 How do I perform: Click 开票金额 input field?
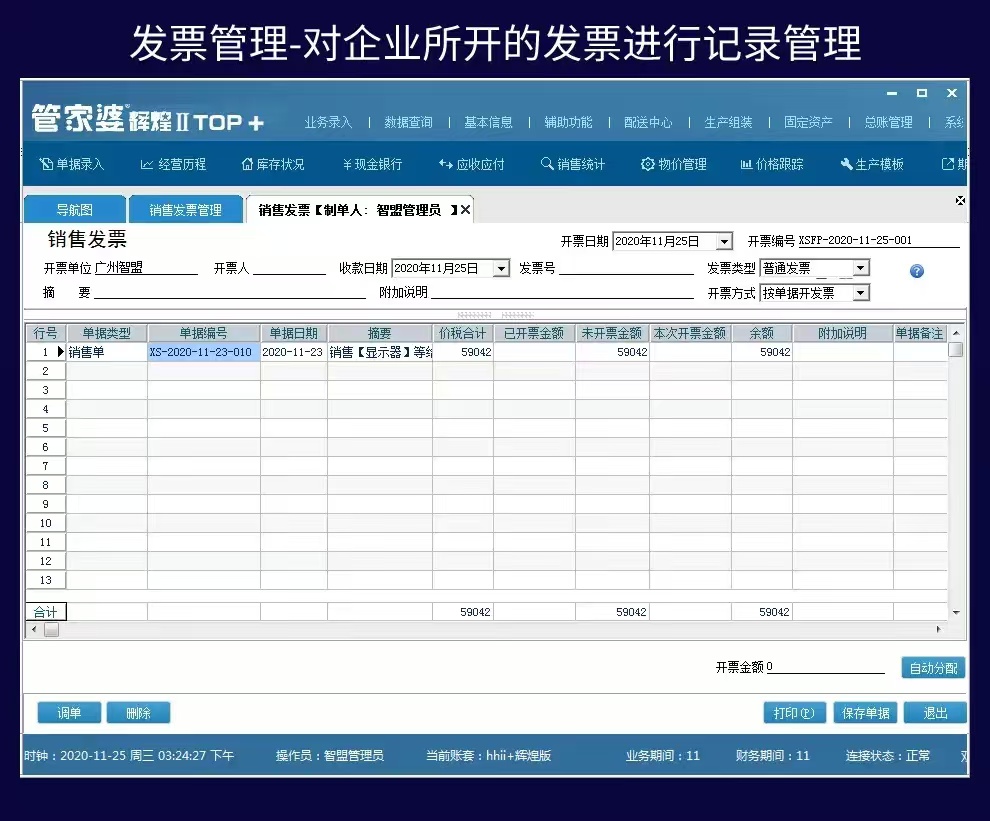tap(825, 667)
